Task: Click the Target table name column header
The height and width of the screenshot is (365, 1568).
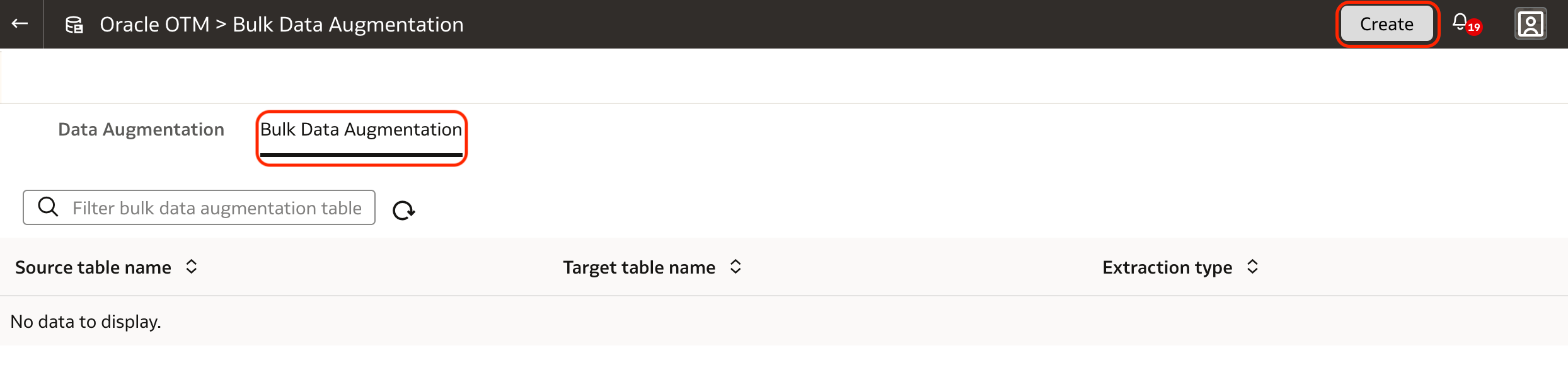Action: click(639, 267)
